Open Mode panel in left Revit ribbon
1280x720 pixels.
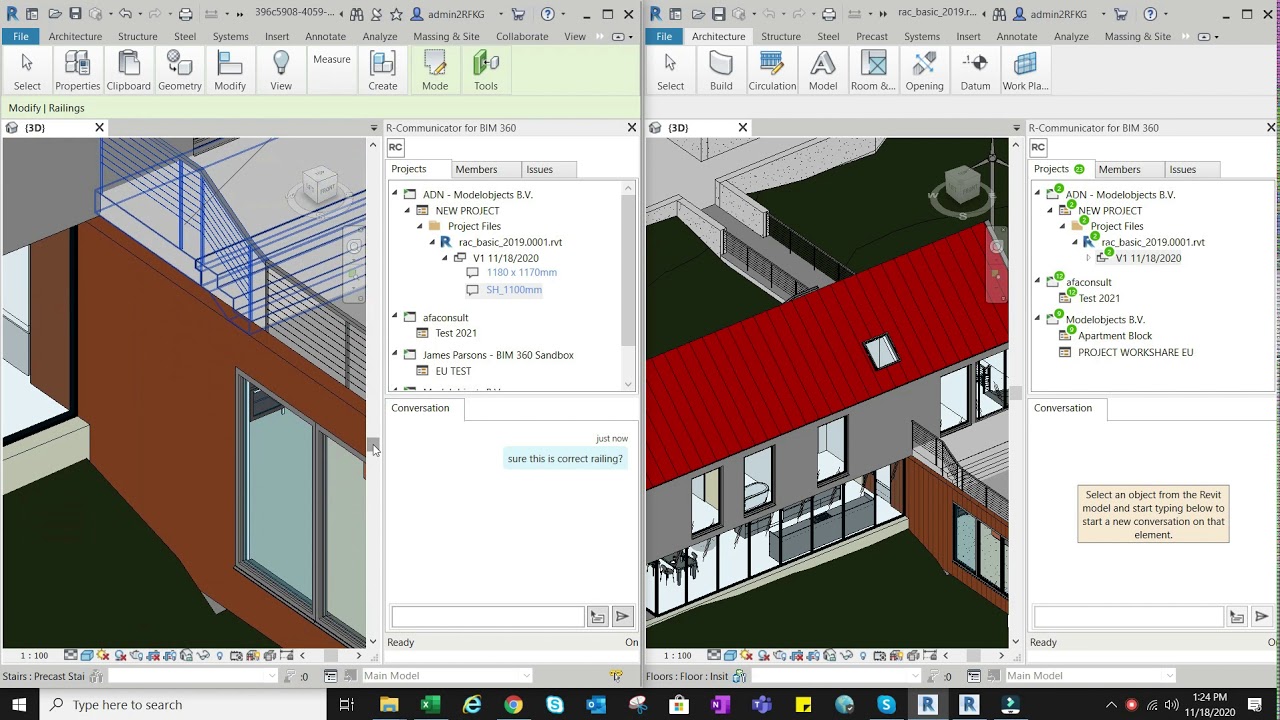(435, 71)
